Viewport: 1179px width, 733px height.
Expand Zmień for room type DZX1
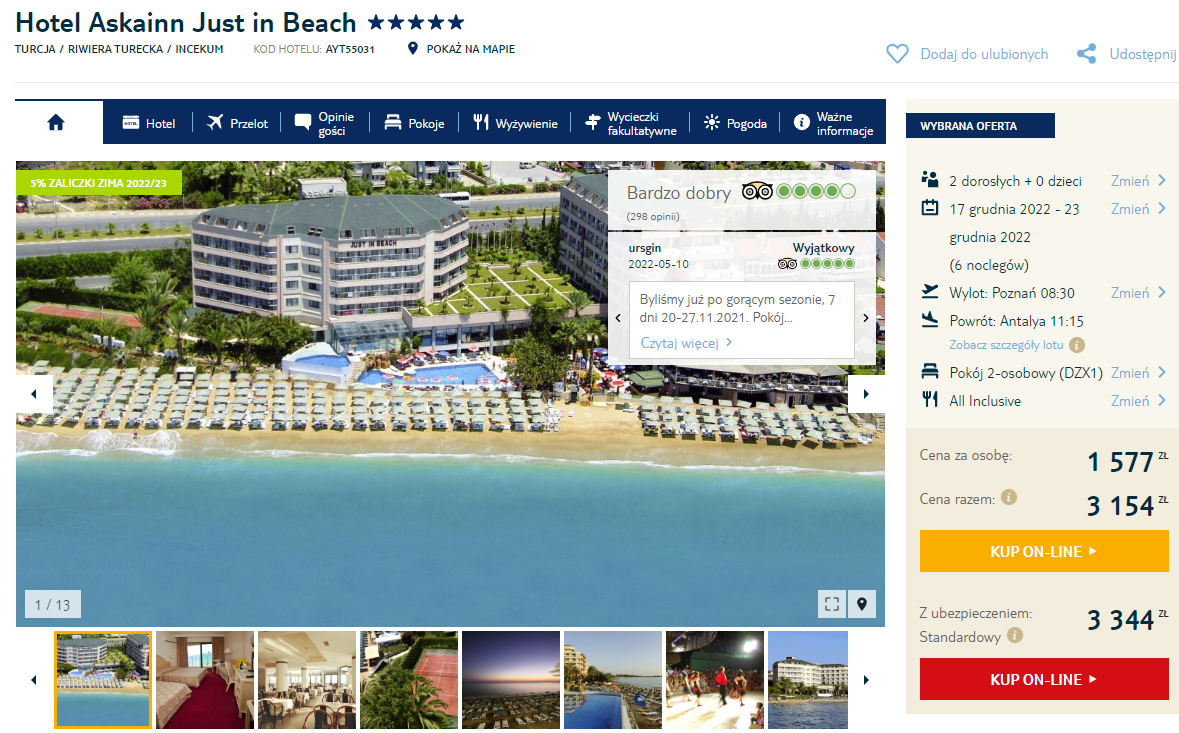(x=1138, y=373)
